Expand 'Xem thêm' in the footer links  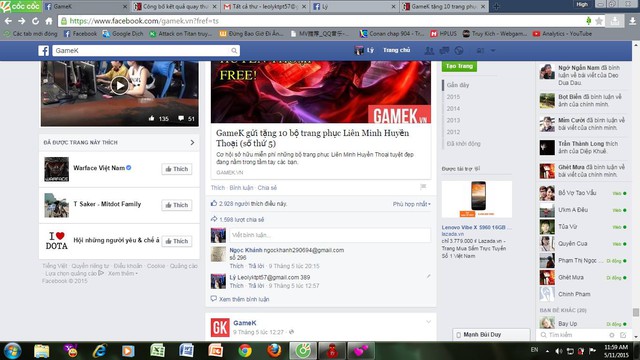click(123, 273)
